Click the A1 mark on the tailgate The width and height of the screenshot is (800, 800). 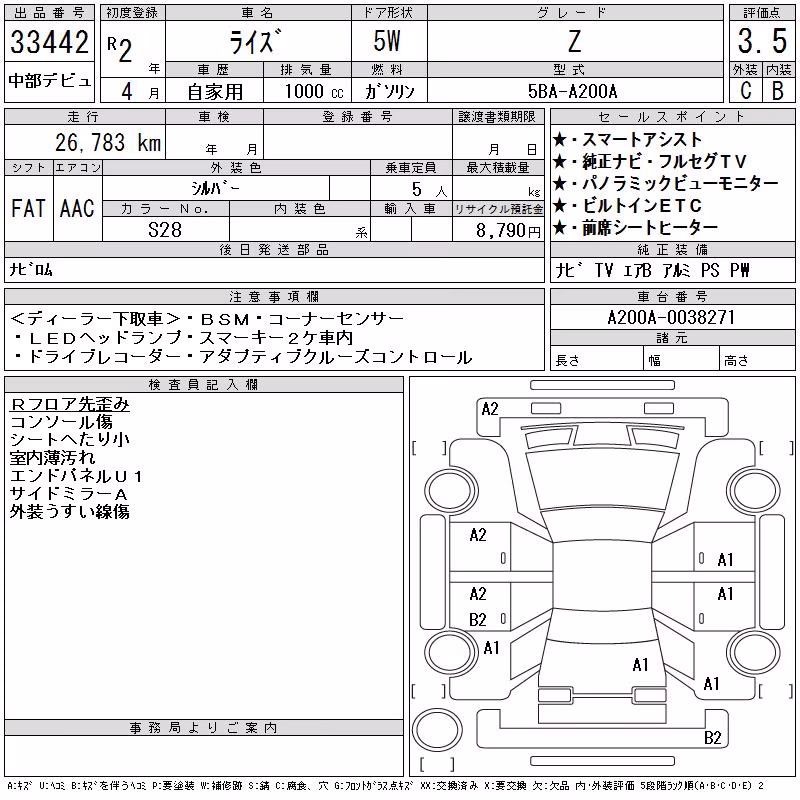pyautogui.click(x=640, y=664)
